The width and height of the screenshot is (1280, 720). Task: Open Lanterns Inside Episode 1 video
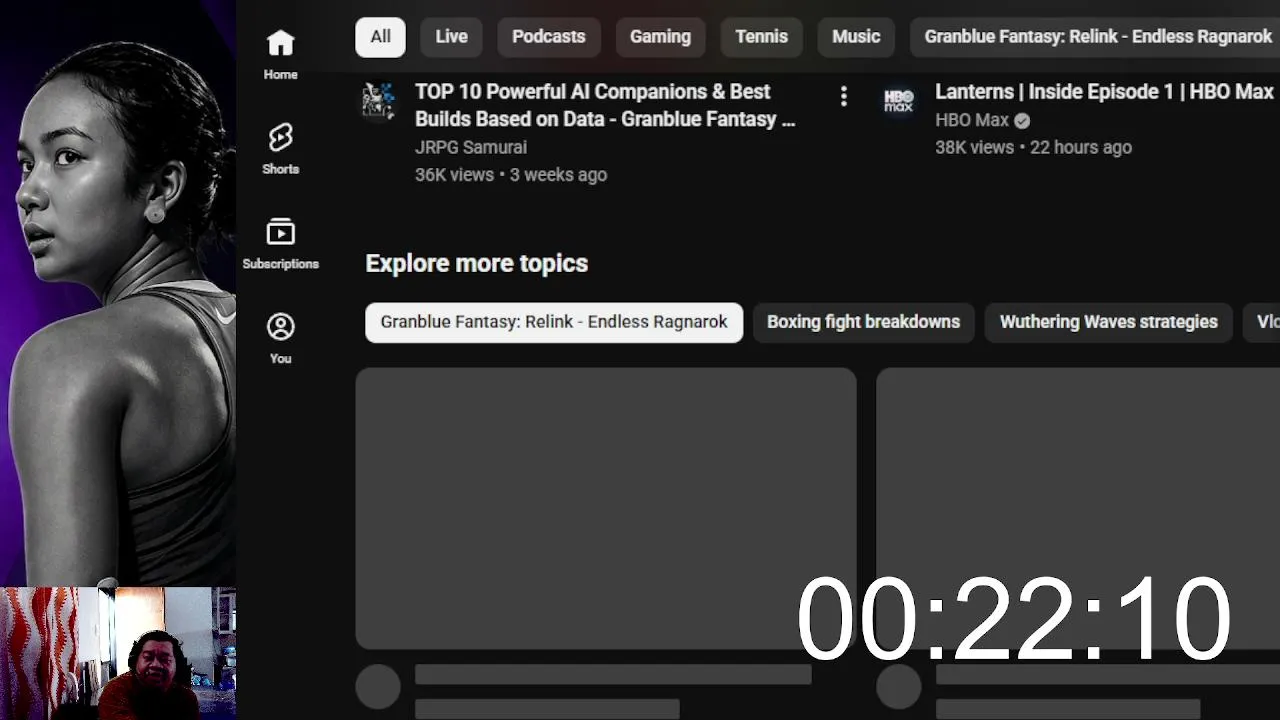pyautogui.click(x=1104, y=92)
